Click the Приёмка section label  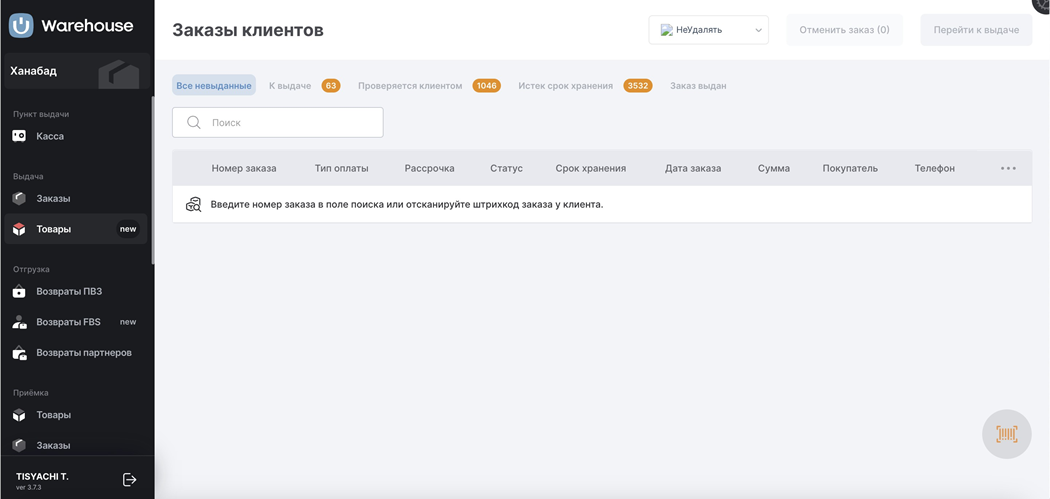coord(31,393)
